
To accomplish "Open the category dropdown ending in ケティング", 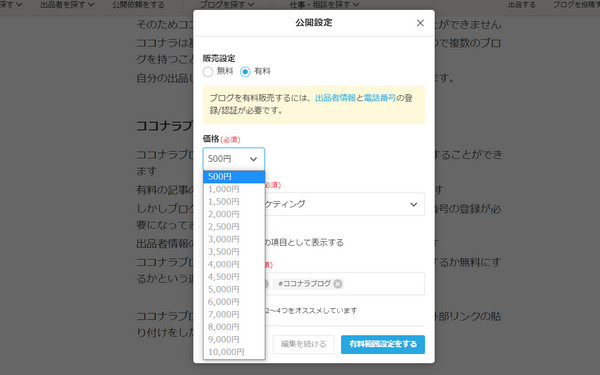I will pos(344,204).
